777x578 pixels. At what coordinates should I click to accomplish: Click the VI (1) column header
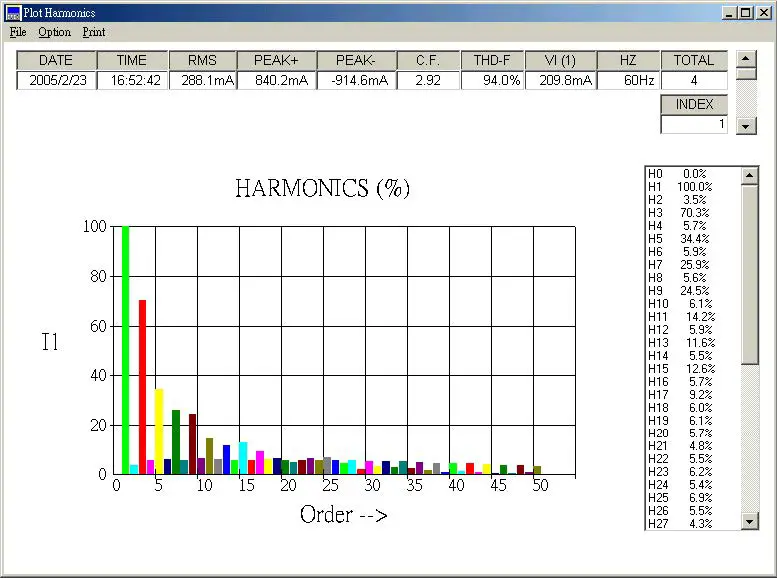point(560,60)
